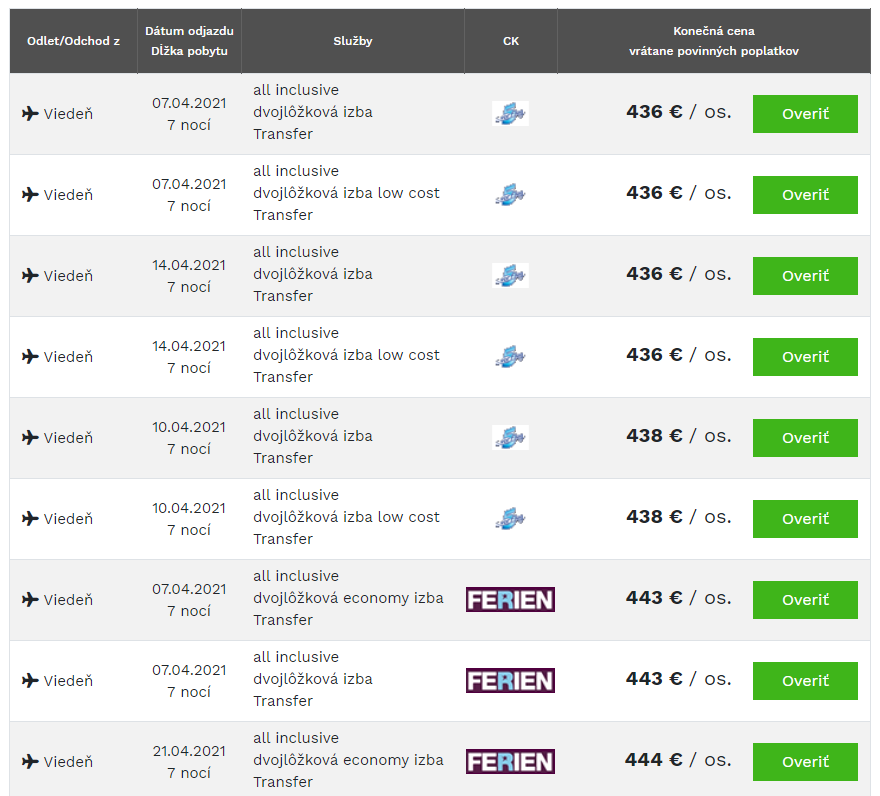Click Overiť for 10.04.2021 dvojlôžková izba 438 €
This screenshot has width=880, height=796.
[x=805, y=438]
